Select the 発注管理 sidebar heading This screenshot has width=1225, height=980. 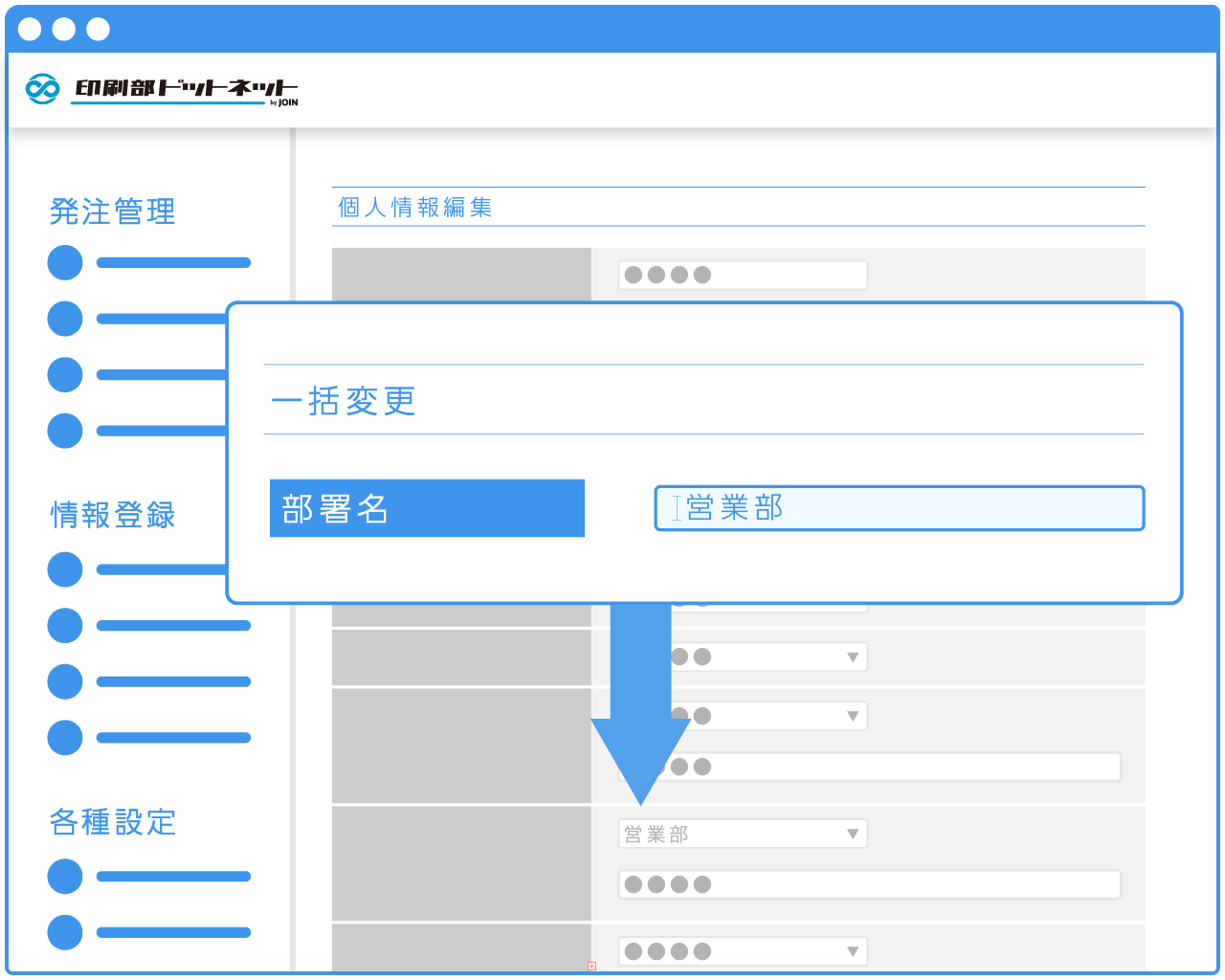click(x=113, y=212)
